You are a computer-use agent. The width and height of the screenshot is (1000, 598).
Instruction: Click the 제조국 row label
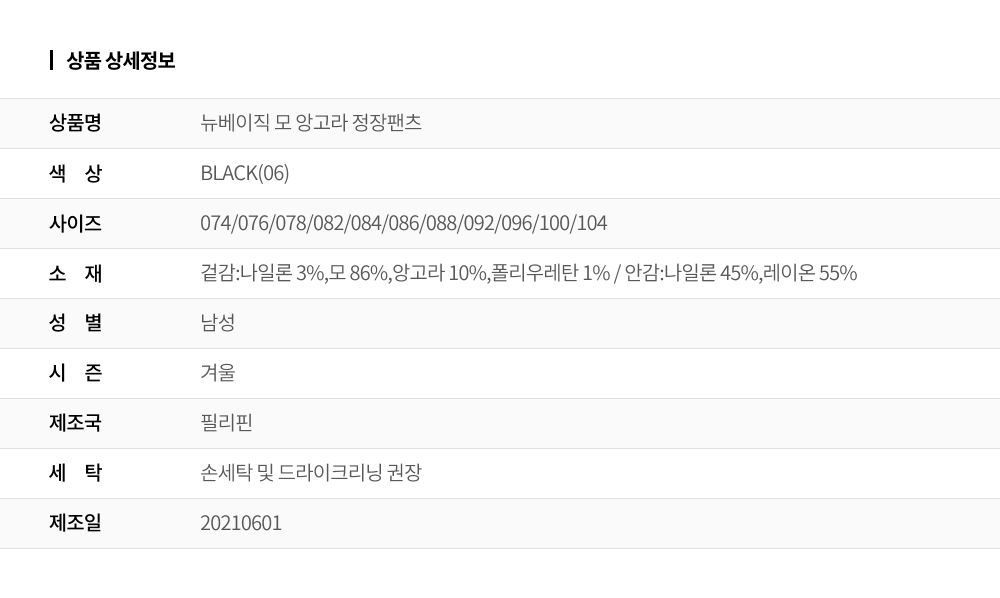(75, 423)
